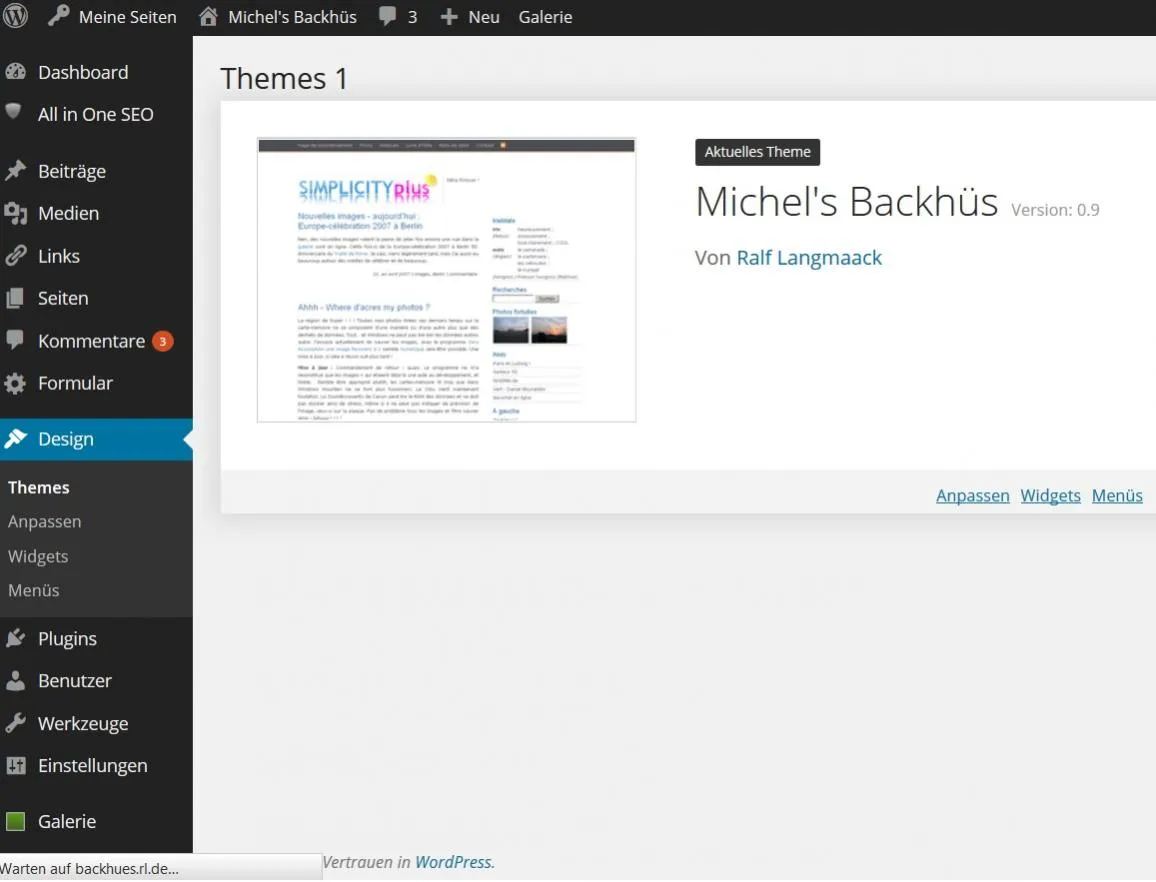This screenshot has height=882, width=1156.
Task: Click the Dashboard gauge icon in sidebar
Action: tap(15, 72)
